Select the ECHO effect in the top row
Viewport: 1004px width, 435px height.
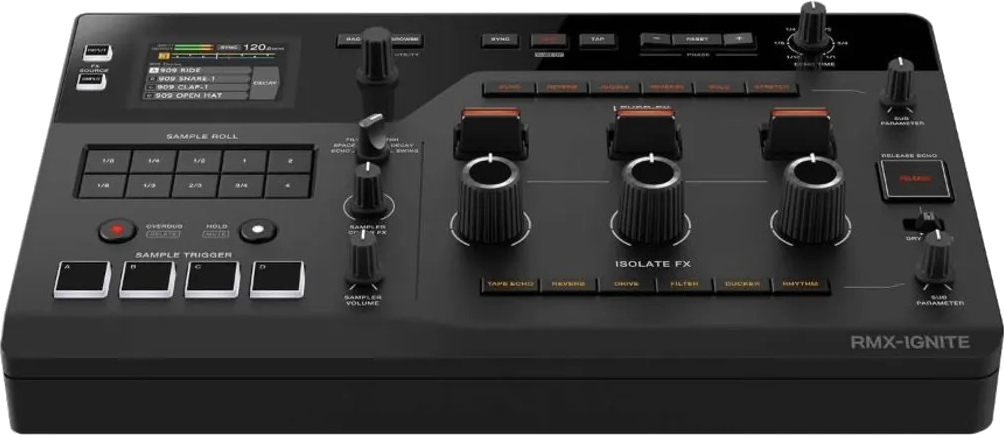click(510, 88)
